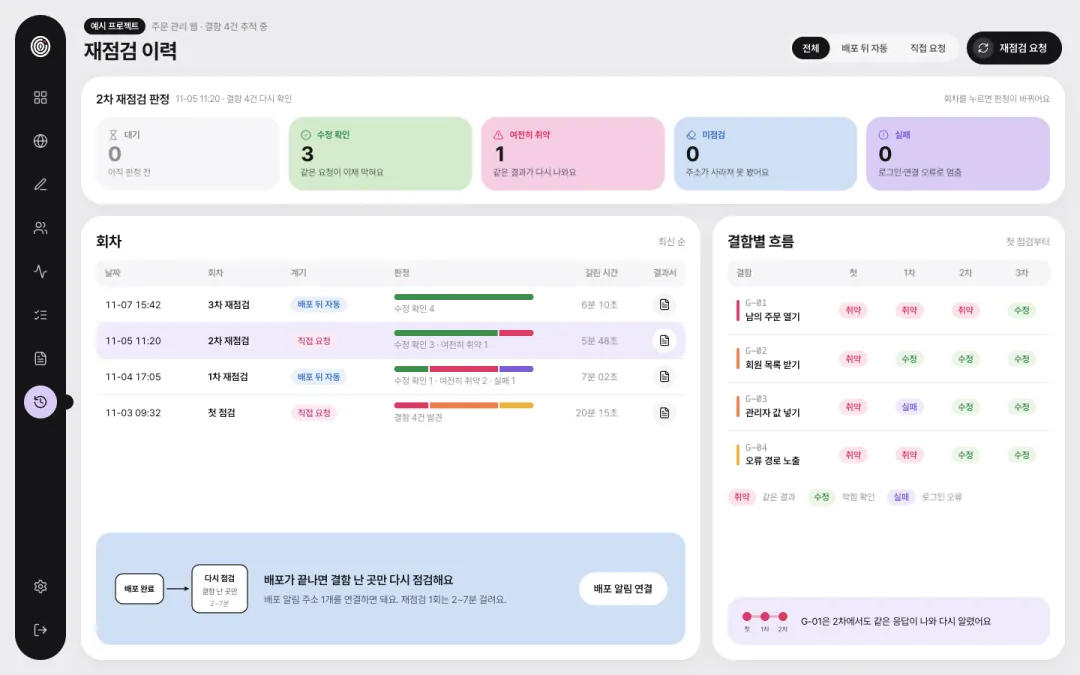Open report for 첫 점검 row

coord(665,413)
